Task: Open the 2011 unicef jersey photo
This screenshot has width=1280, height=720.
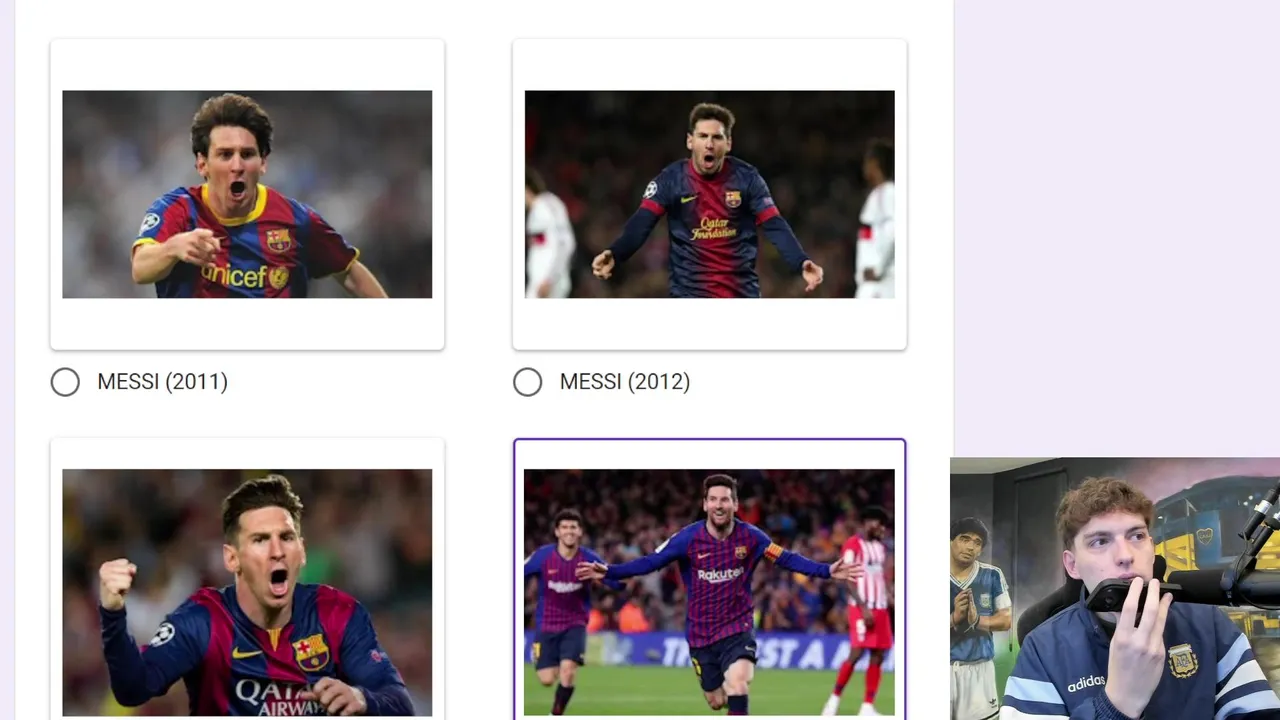Action: click(247, 194)
